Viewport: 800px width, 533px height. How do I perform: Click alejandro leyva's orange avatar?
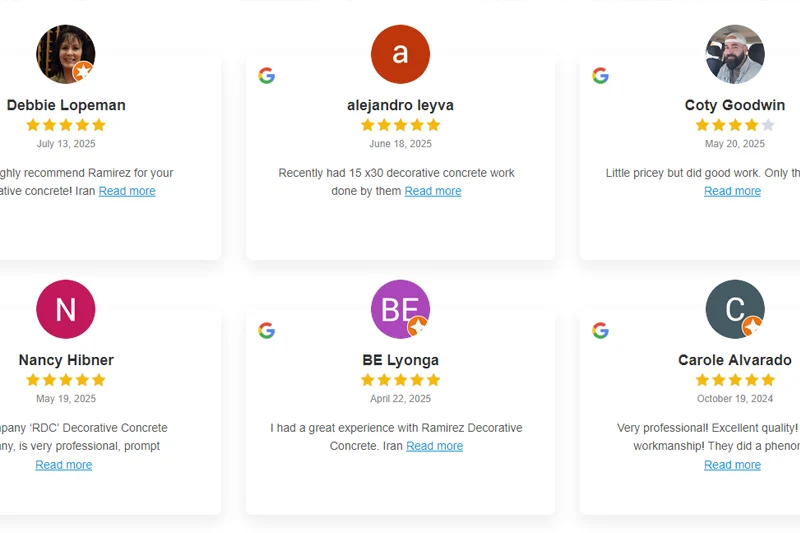pos(400,54)
